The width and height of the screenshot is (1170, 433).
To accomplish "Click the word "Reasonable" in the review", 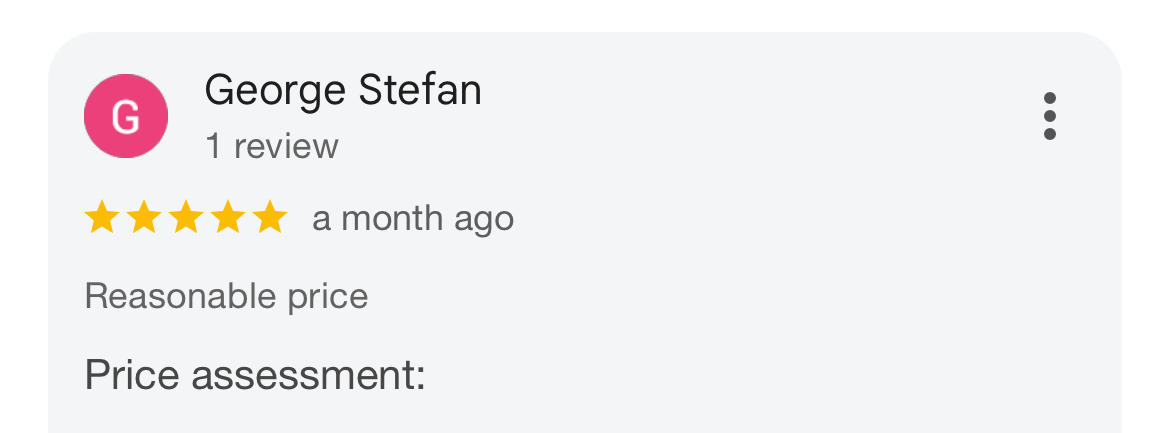I will point(165,296).
